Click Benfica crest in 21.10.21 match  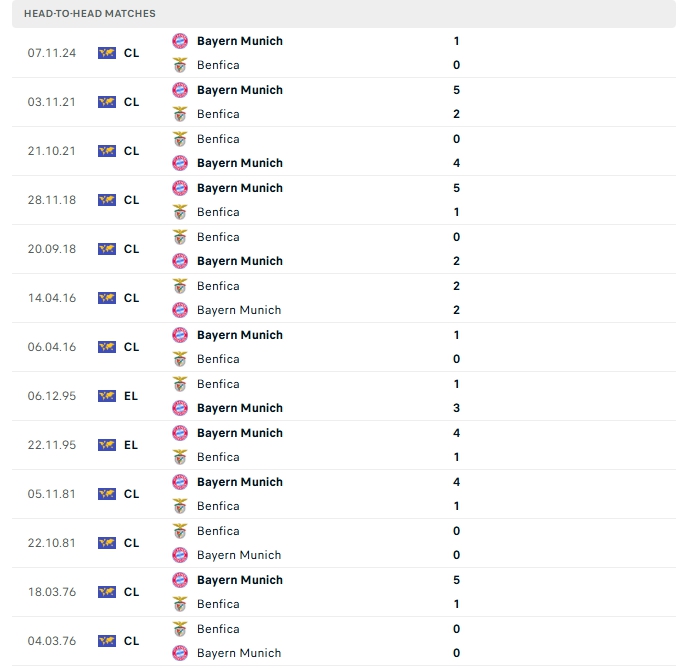pyautogui.click(x=180, y=139)
